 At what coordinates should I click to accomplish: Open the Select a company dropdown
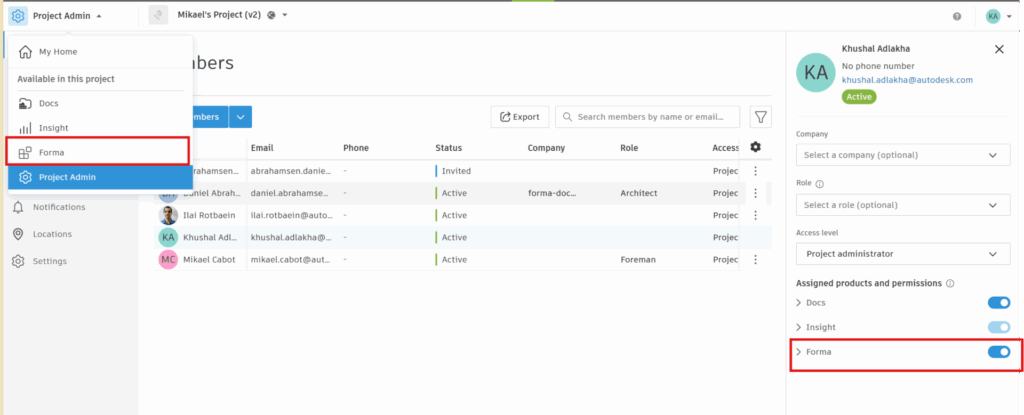[x=903, y=155]
